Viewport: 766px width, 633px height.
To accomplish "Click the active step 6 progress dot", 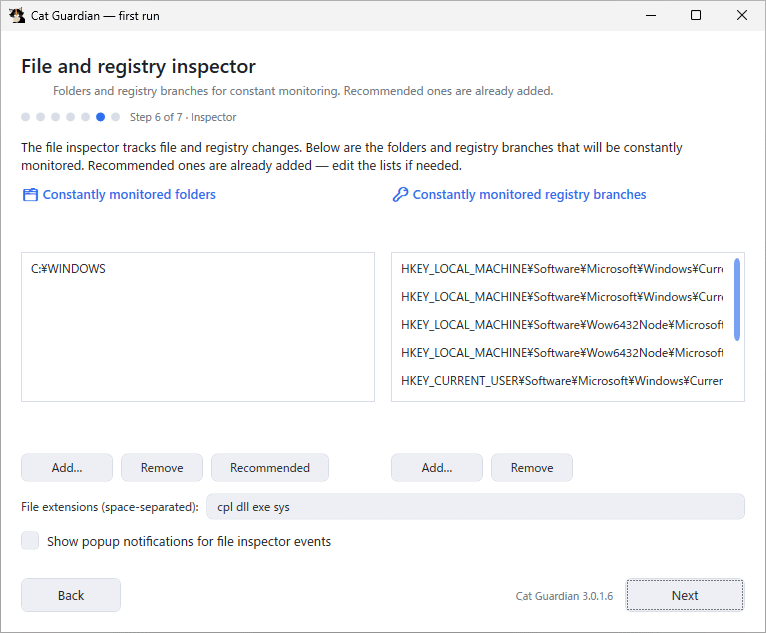I will (x=101, y=117).
